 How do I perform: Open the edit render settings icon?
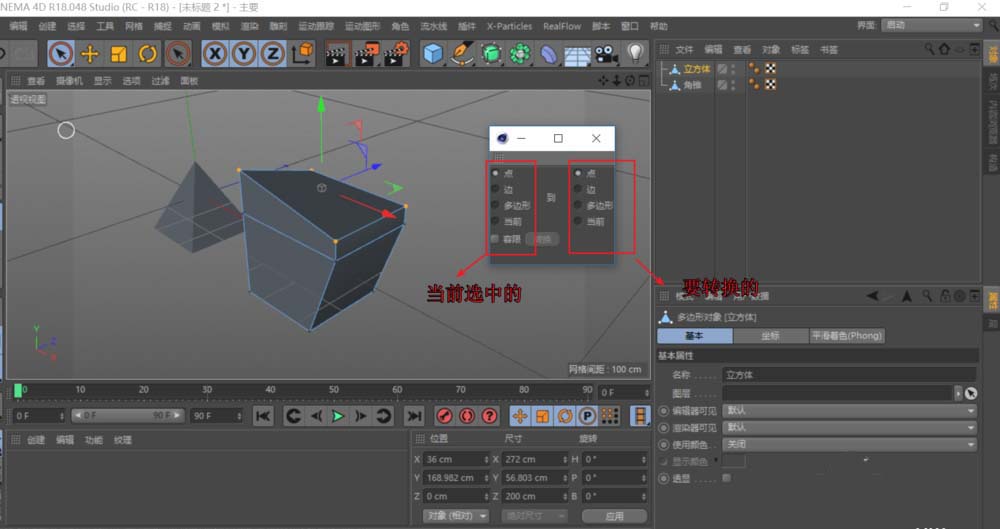pos(396,54)
